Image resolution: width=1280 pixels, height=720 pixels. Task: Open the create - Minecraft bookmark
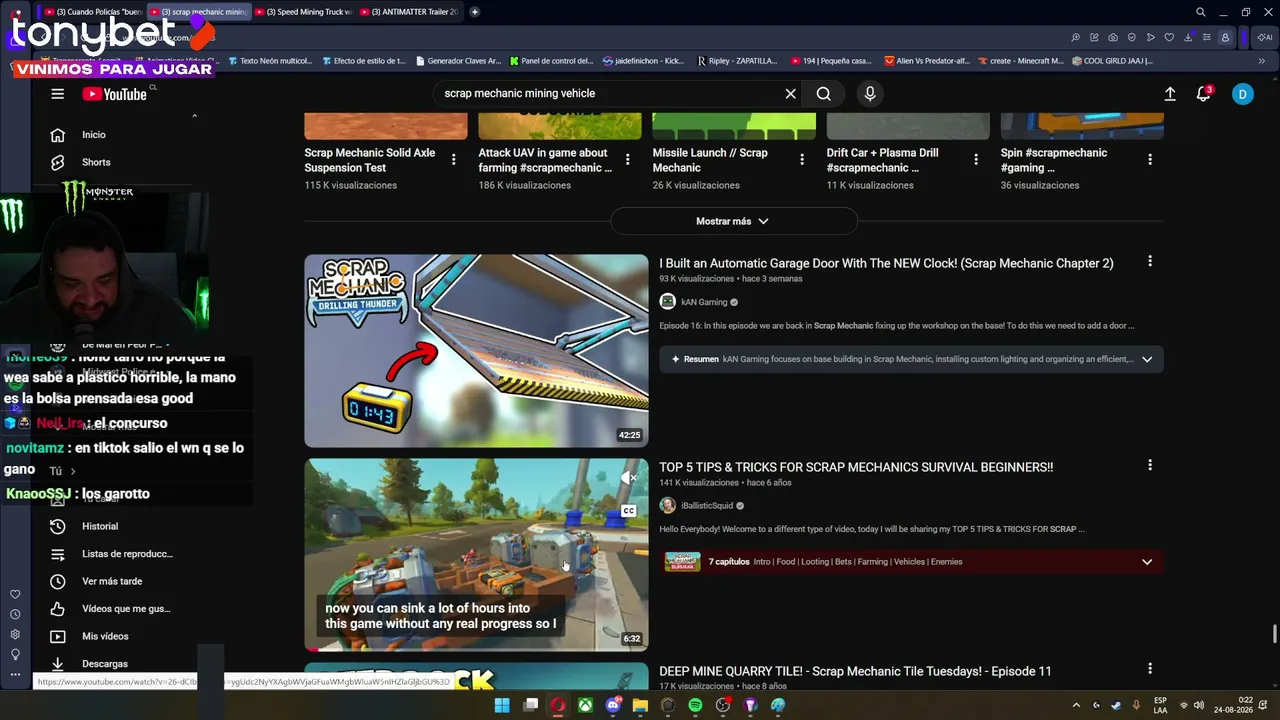tap(1021, 61)
